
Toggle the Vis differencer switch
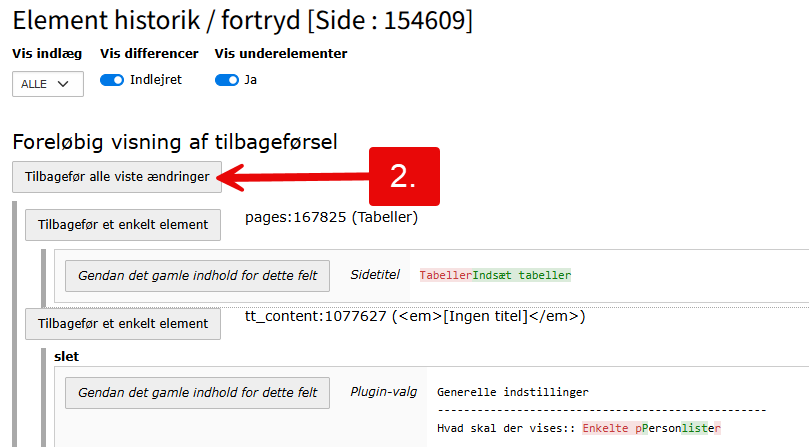click(x=111, y=80)
